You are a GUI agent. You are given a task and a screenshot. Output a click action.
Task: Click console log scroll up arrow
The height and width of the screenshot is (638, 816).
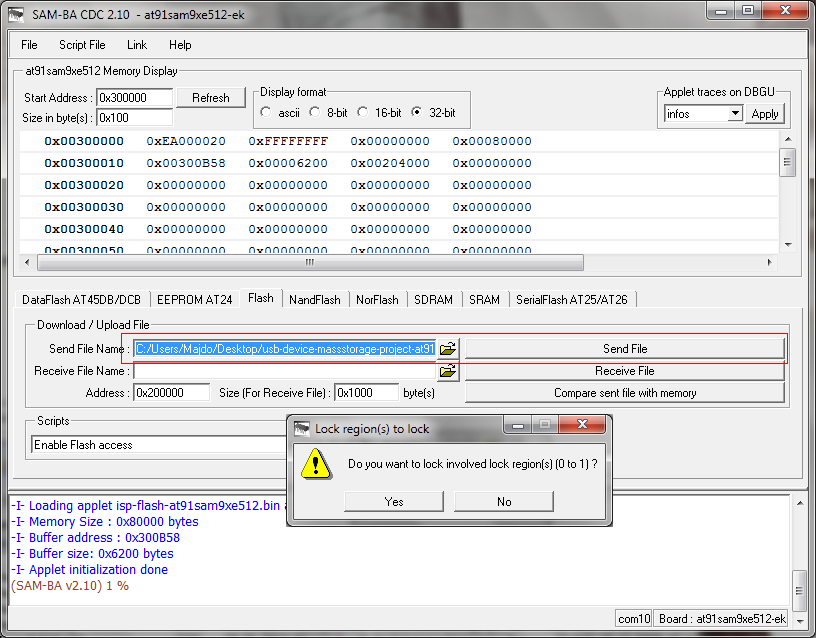(800, 503)
